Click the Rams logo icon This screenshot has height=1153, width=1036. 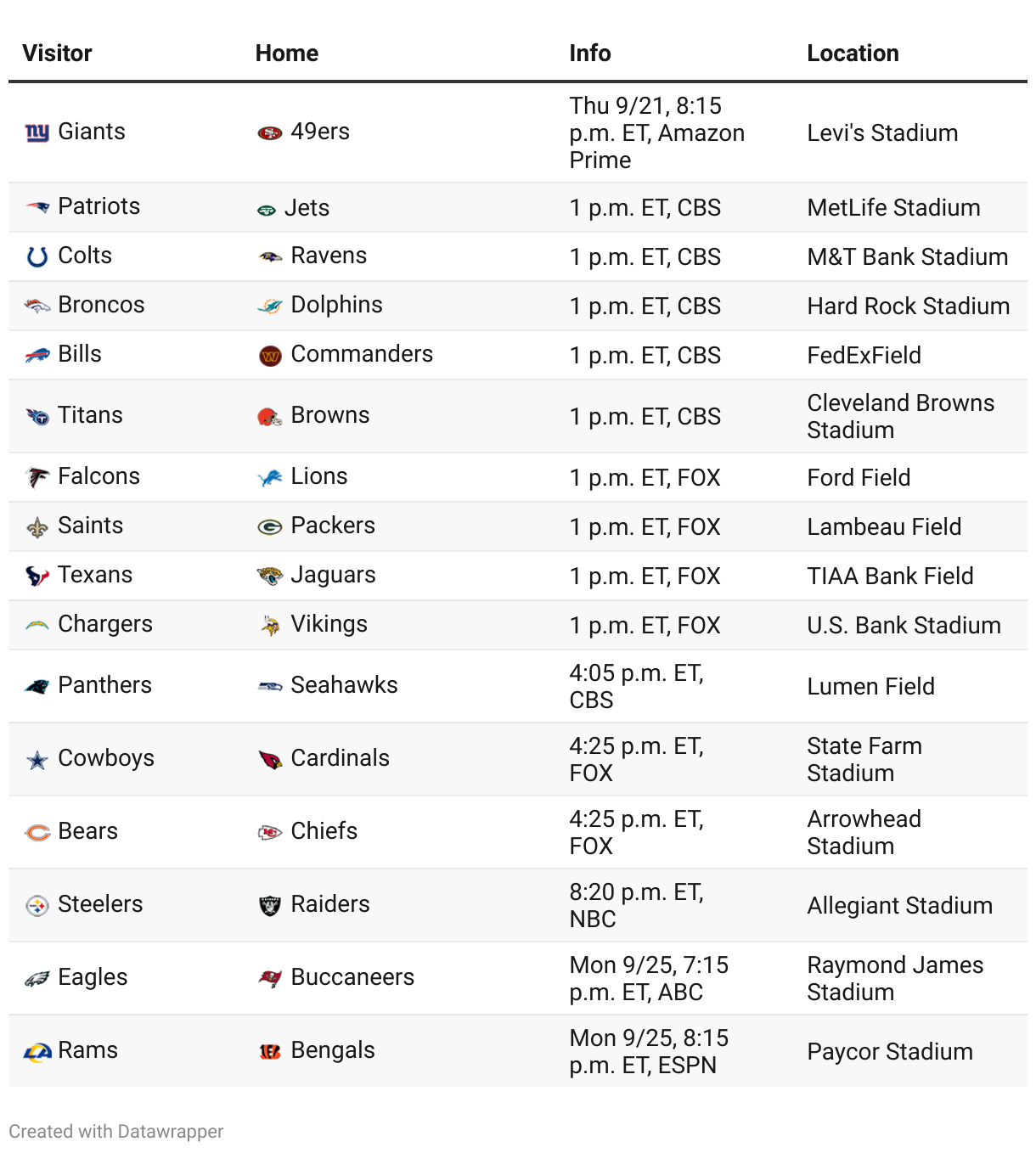pos(37,1052)
